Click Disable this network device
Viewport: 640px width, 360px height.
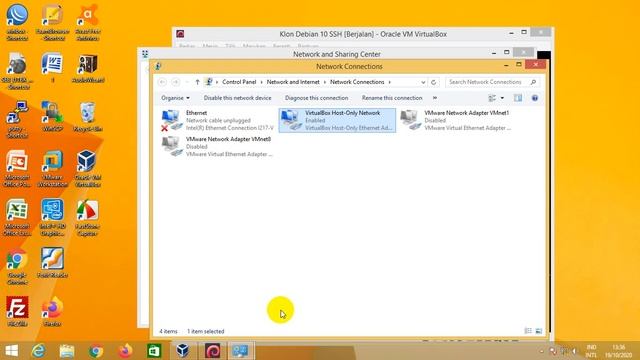[x=237, y=98]
